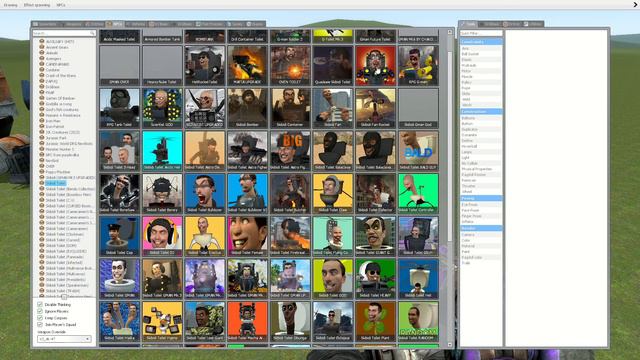Spawn the Skibidi Toilet Astro Heli on cyan
640x360 pixels.
[162, 151]
